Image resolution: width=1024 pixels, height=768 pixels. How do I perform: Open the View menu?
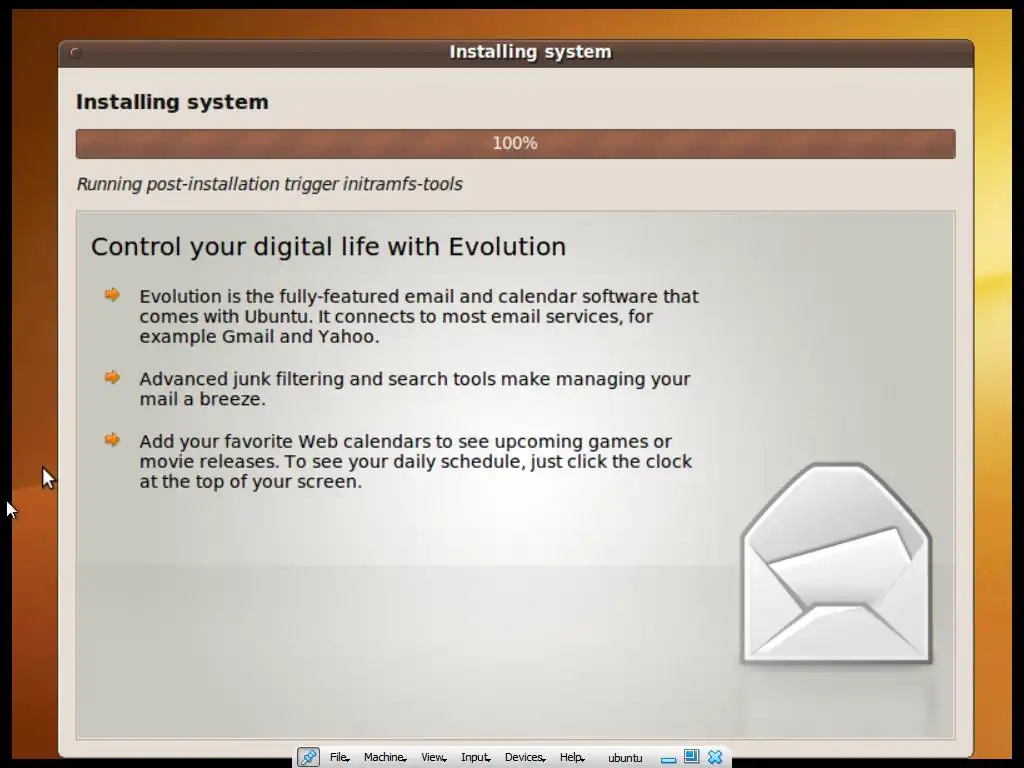coord(433,758)
